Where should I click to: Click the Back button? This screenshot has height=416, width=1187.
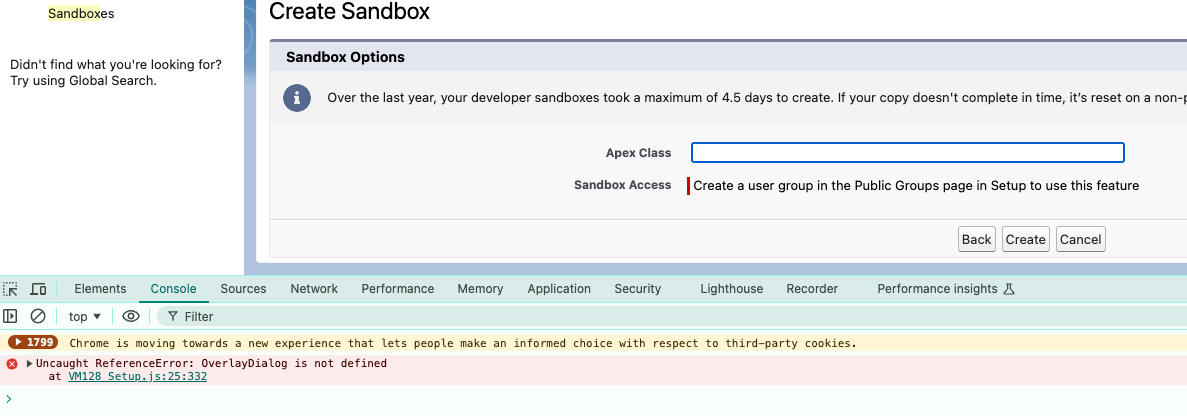click(976, 239)
